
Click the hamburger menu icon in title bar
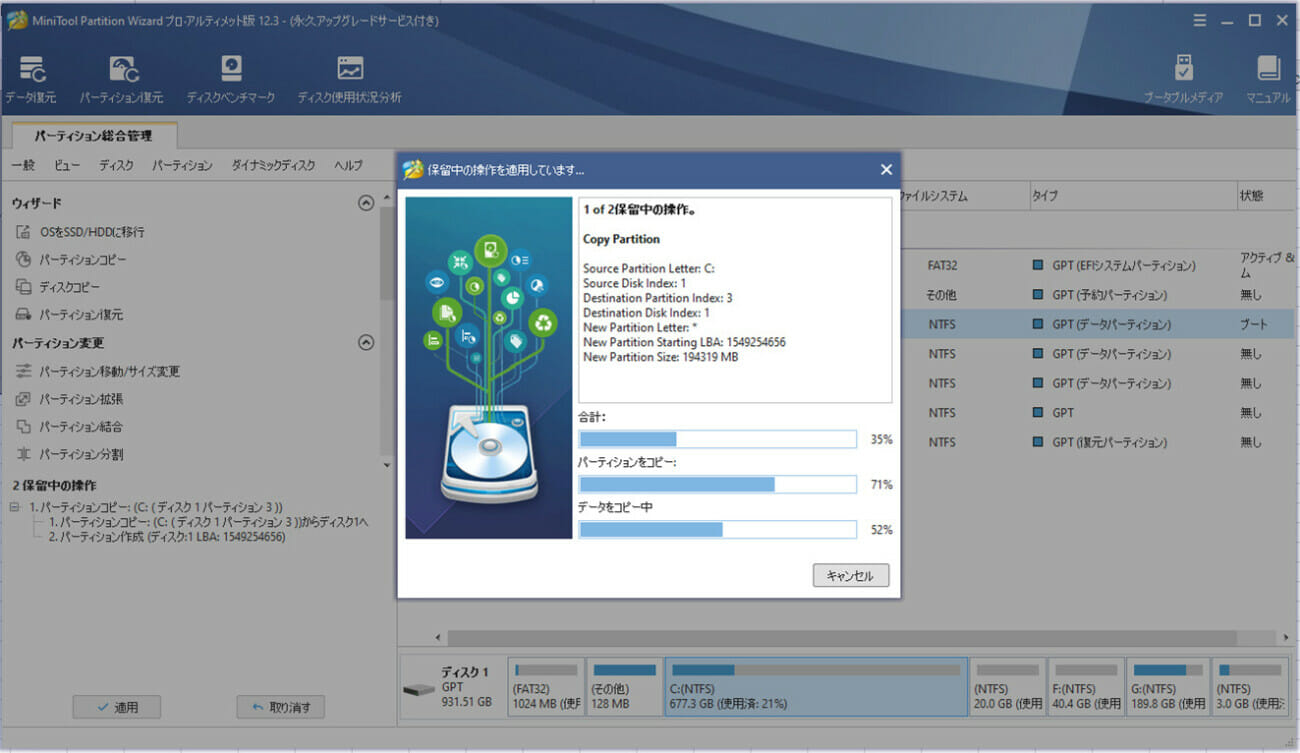point(1200,20)
